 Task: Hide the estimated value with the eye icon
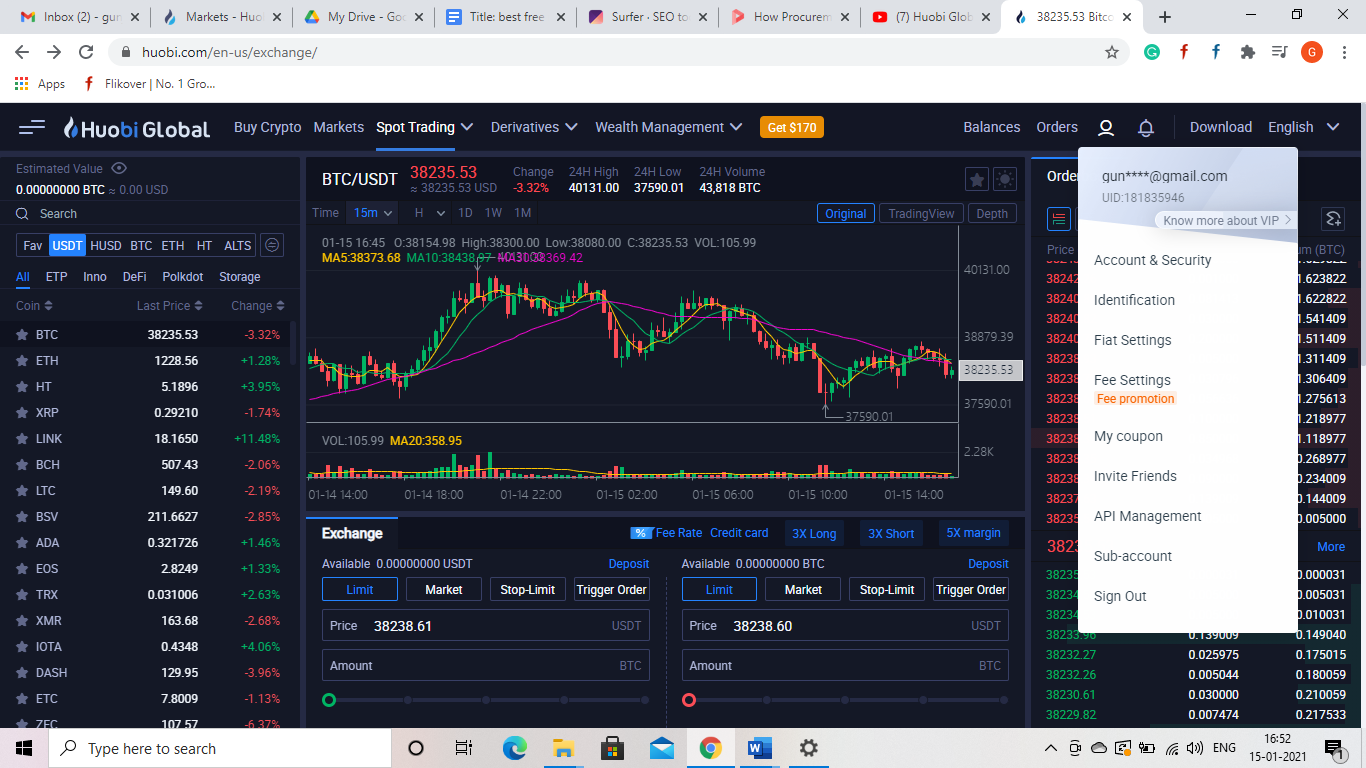pyautogui.click(x=119, y=168)
